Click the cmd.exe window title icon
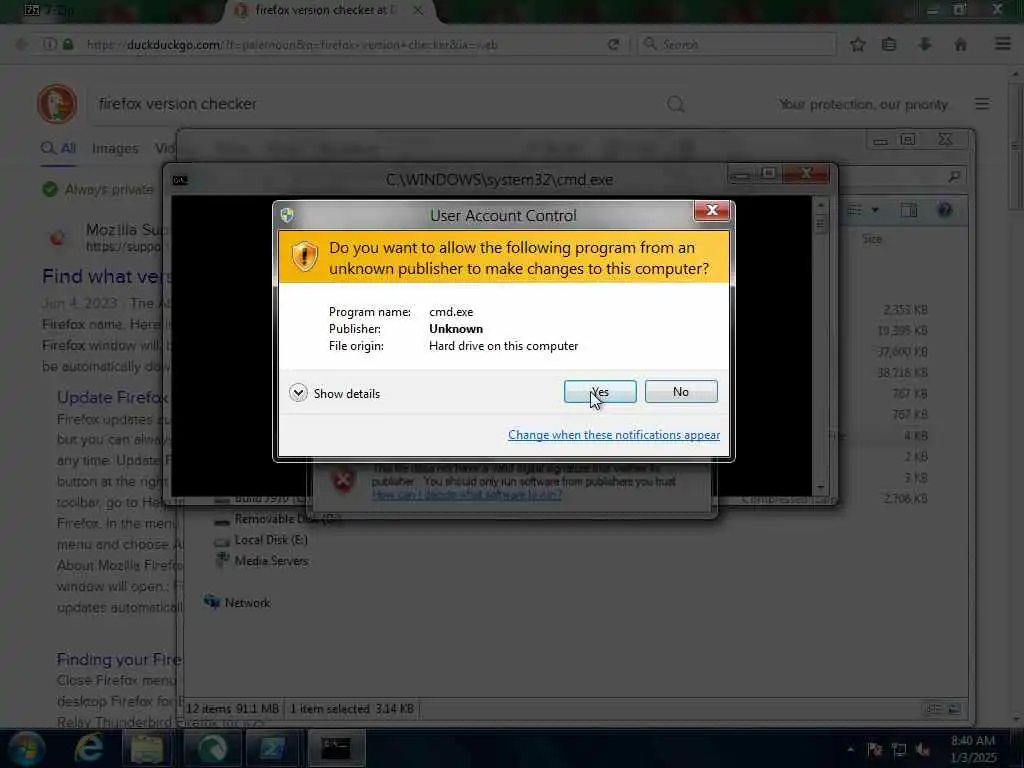1024x768 pixels. point(180,180)
